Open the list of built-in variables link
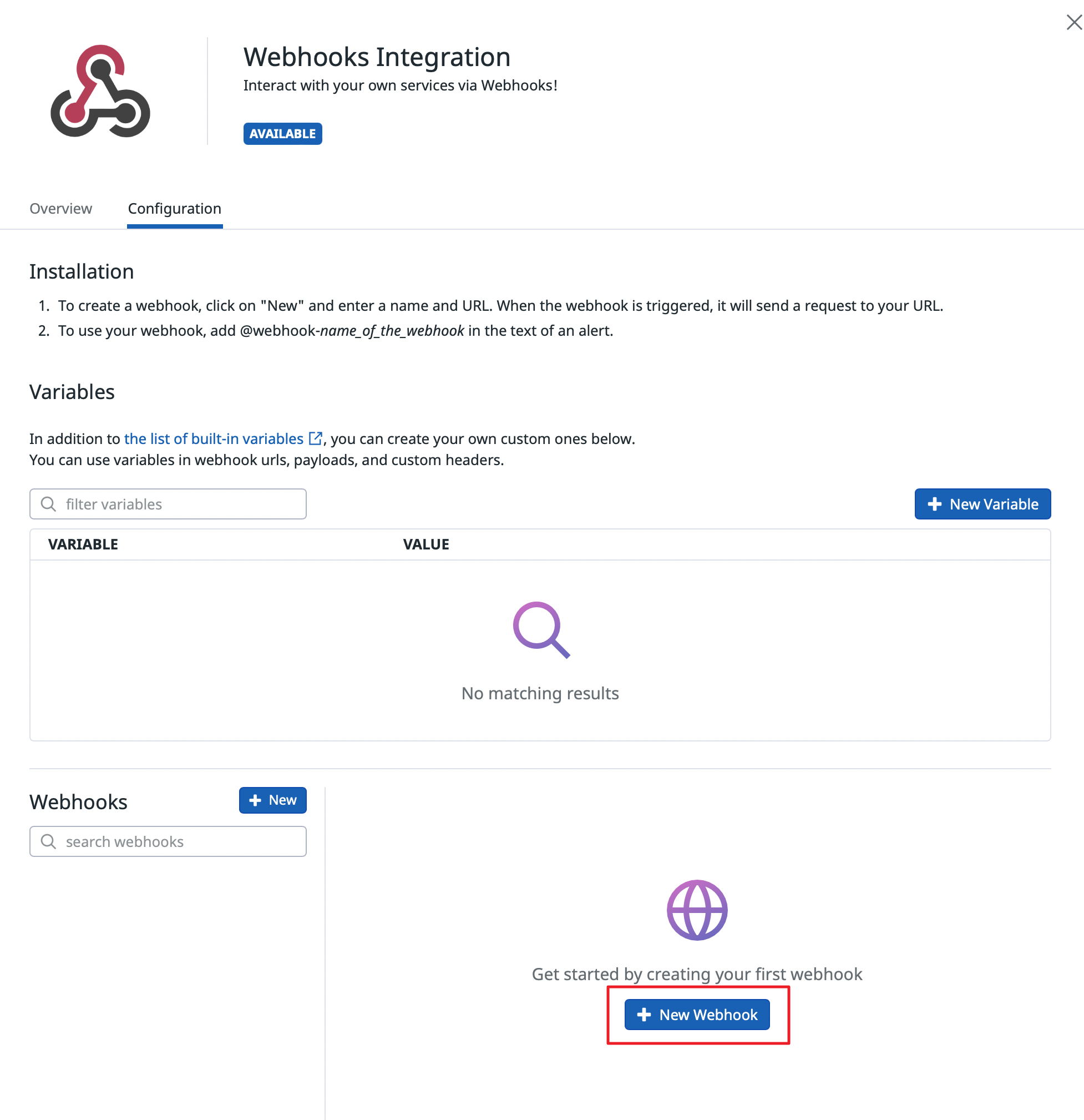The height and width of the screenshot is (1120, 1084). pos(214,439)
